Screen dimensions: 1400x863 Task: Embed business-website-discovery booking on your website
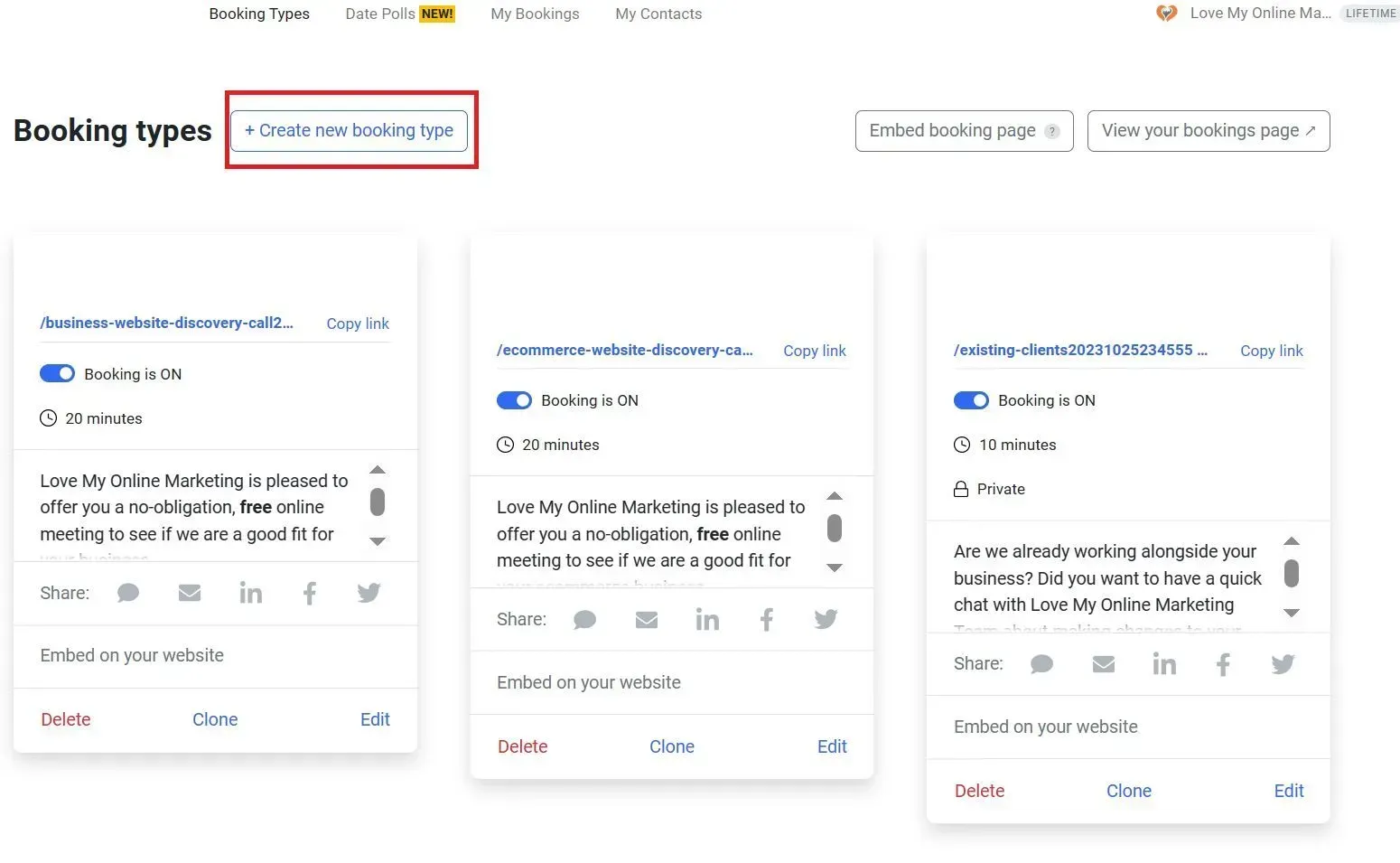pos(132,655)
